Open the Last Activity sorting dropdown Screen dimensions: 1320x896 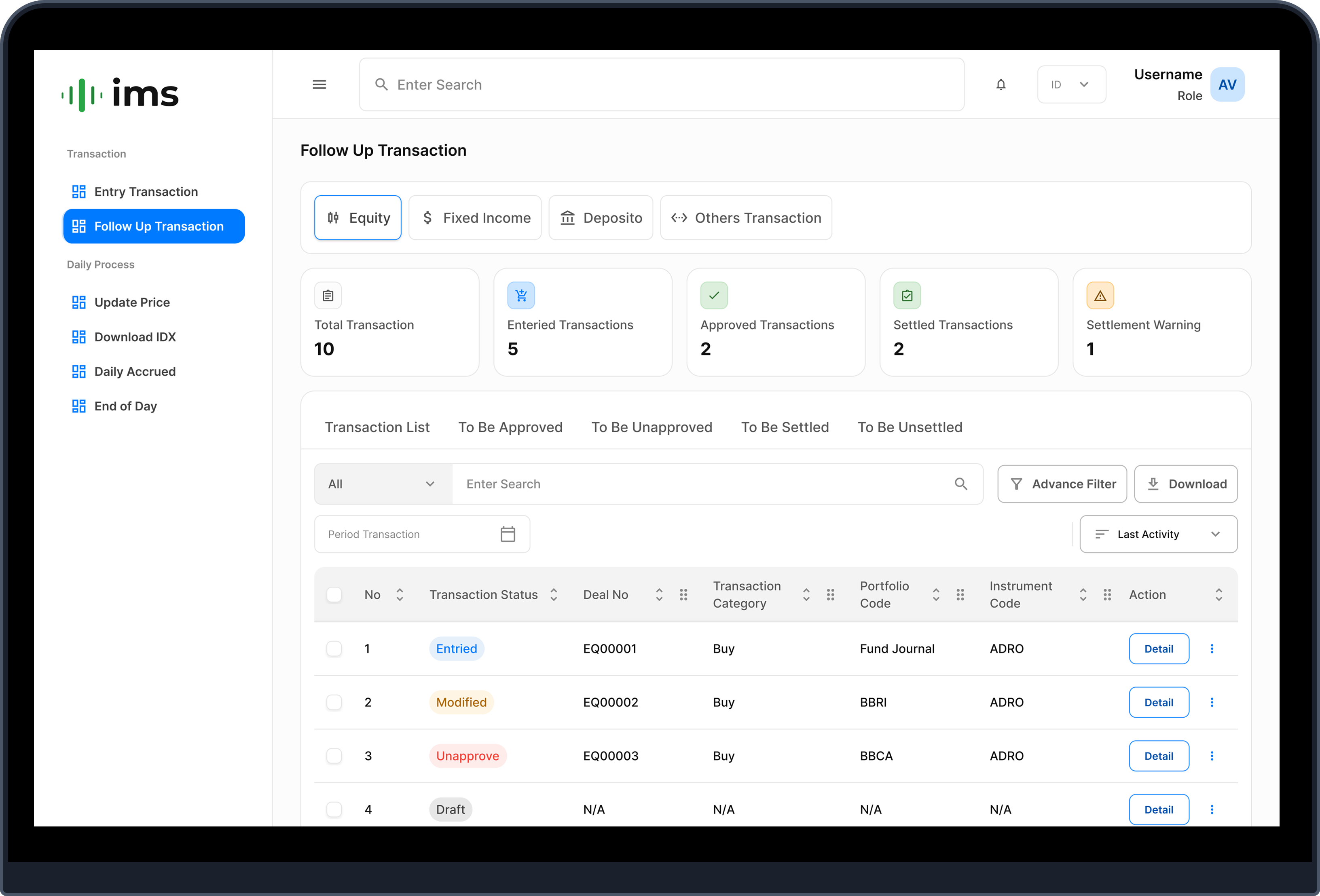(x=1158, y=534)
